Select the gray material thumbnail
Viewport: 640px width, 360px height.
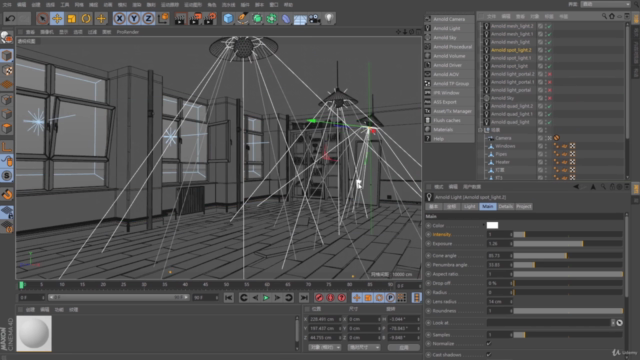tap(34, 333)
